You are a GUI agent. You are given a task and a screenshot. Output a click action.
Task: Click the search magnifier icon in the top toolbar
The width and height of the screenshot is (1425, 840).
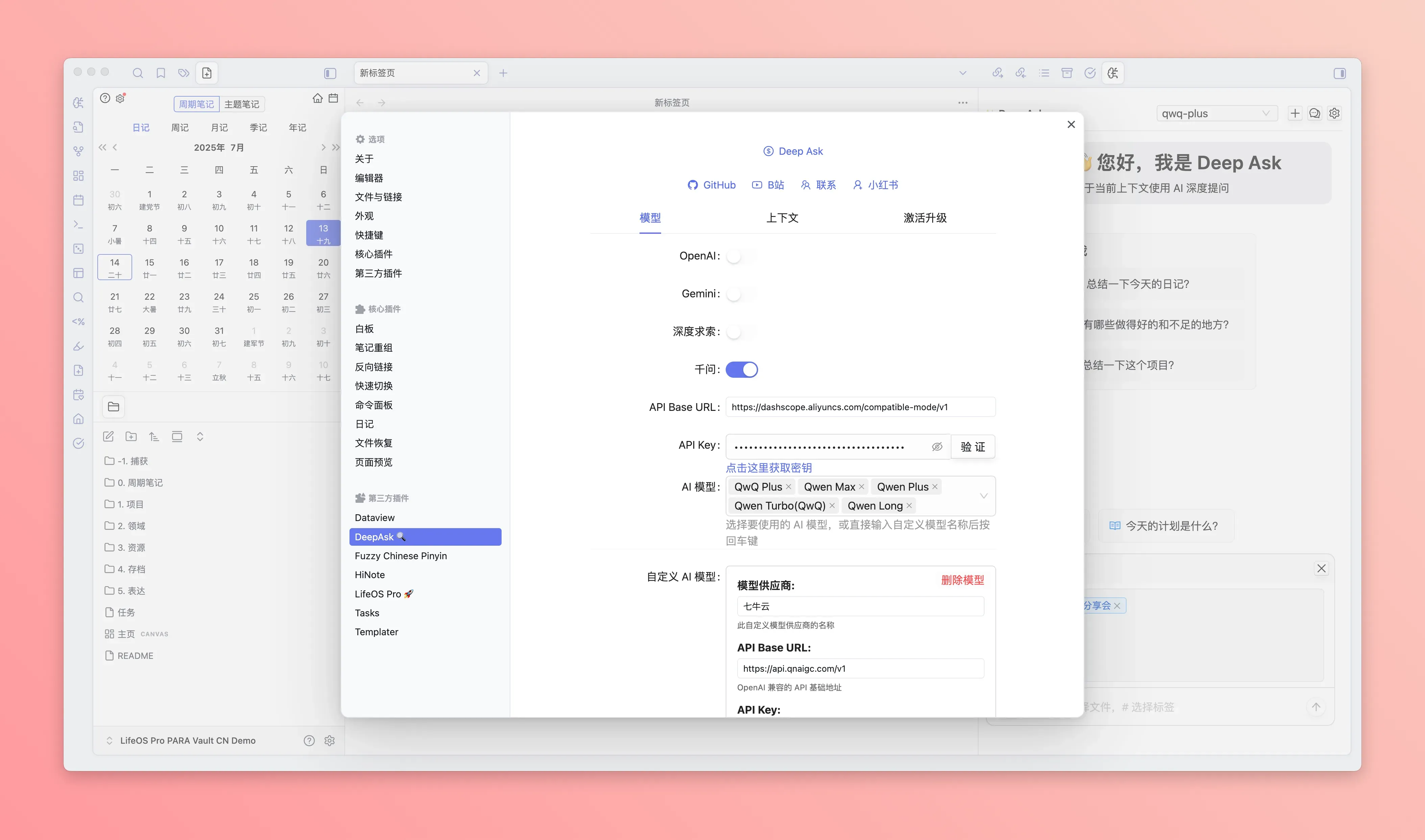tap(138, 73)
